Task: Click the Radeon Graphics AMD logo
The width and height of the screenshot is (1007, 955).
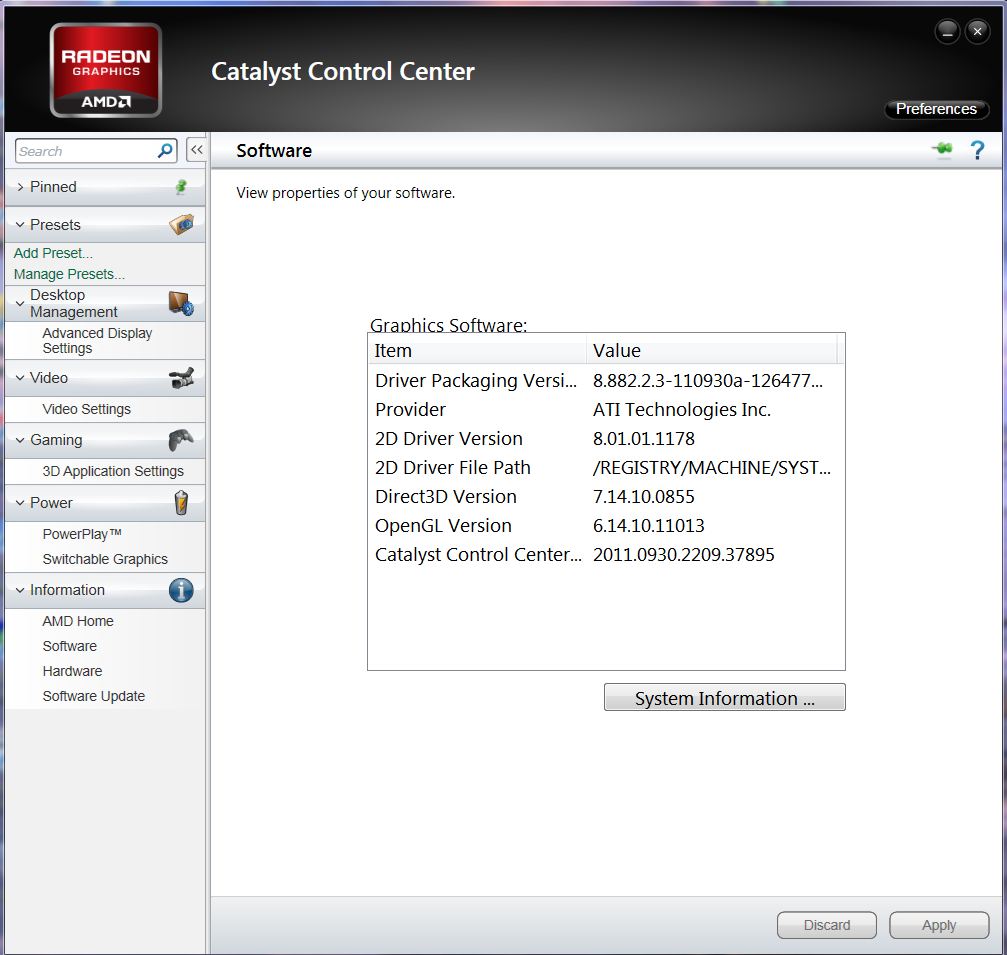Action: point(106,70)
